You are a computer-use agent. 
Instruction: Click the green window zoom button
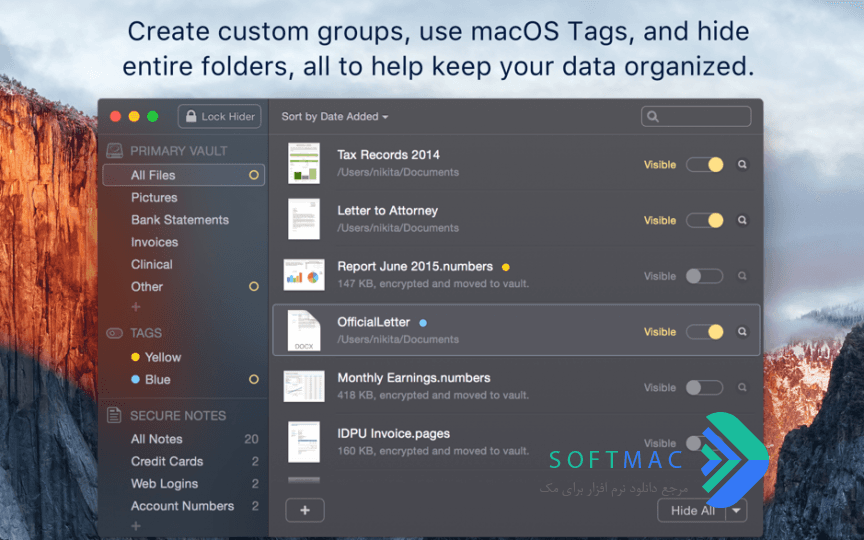(x=153, y=116)
